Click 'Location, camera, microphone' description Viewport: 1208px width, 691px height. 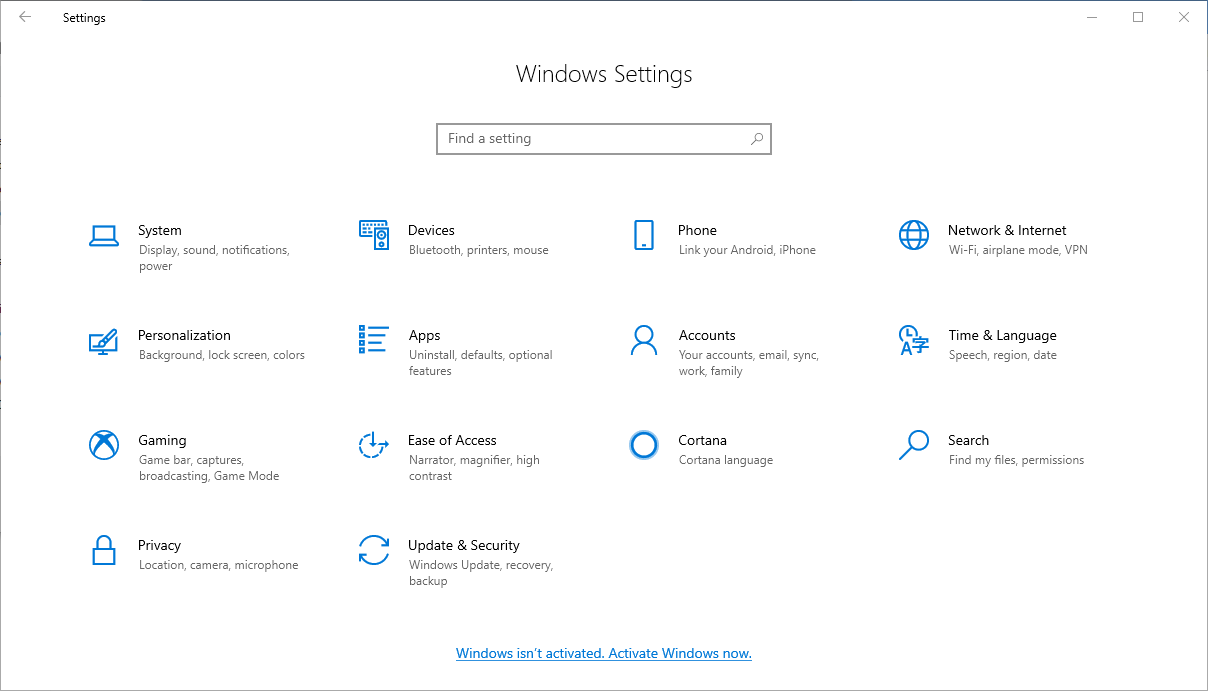click(218, 565)
